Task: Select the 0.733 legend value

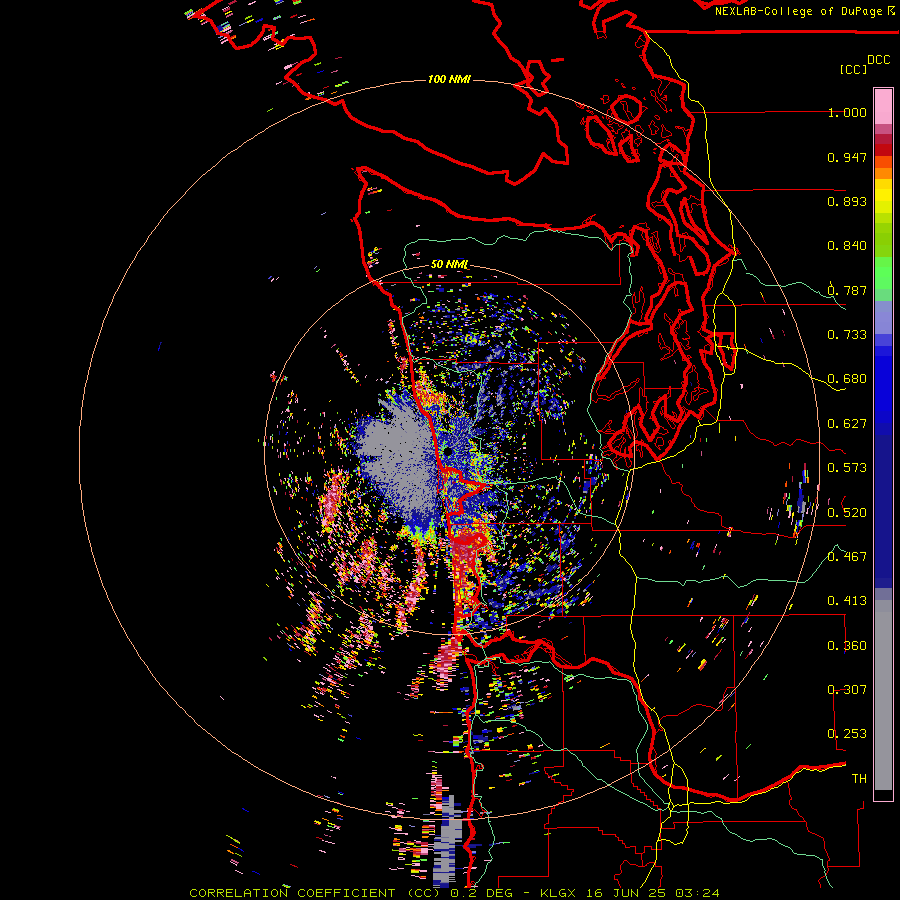Action: tap(847, 335)
